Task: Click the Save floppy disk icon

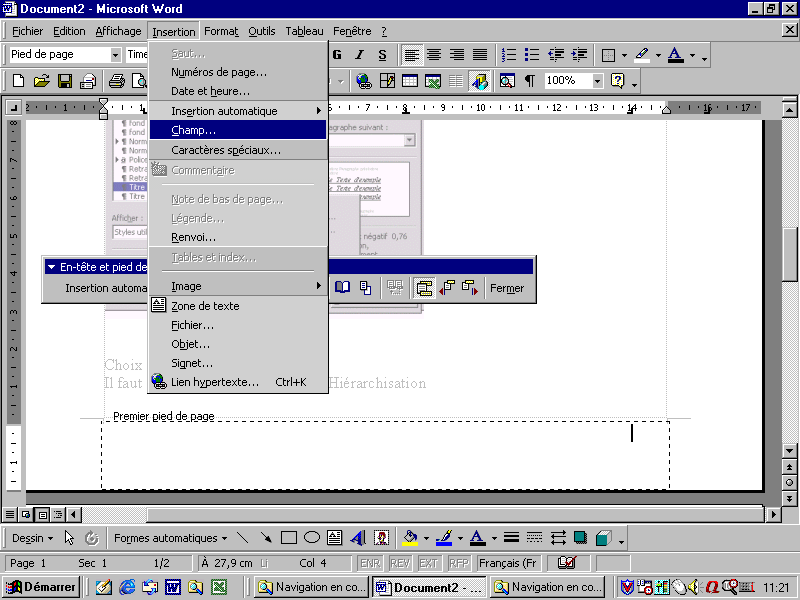Action: pos(64,81)
